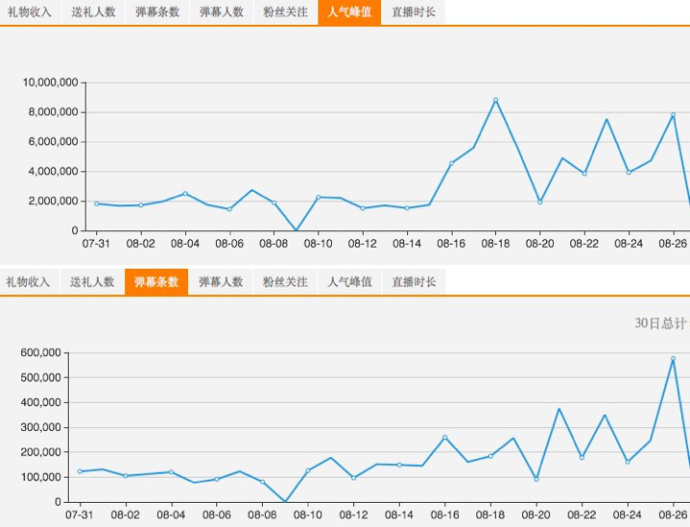Viewport: 690px width, 527px height.
Task: Select the 08-21 peak in 弹幕条数 chart
Action: click(559, 409)
